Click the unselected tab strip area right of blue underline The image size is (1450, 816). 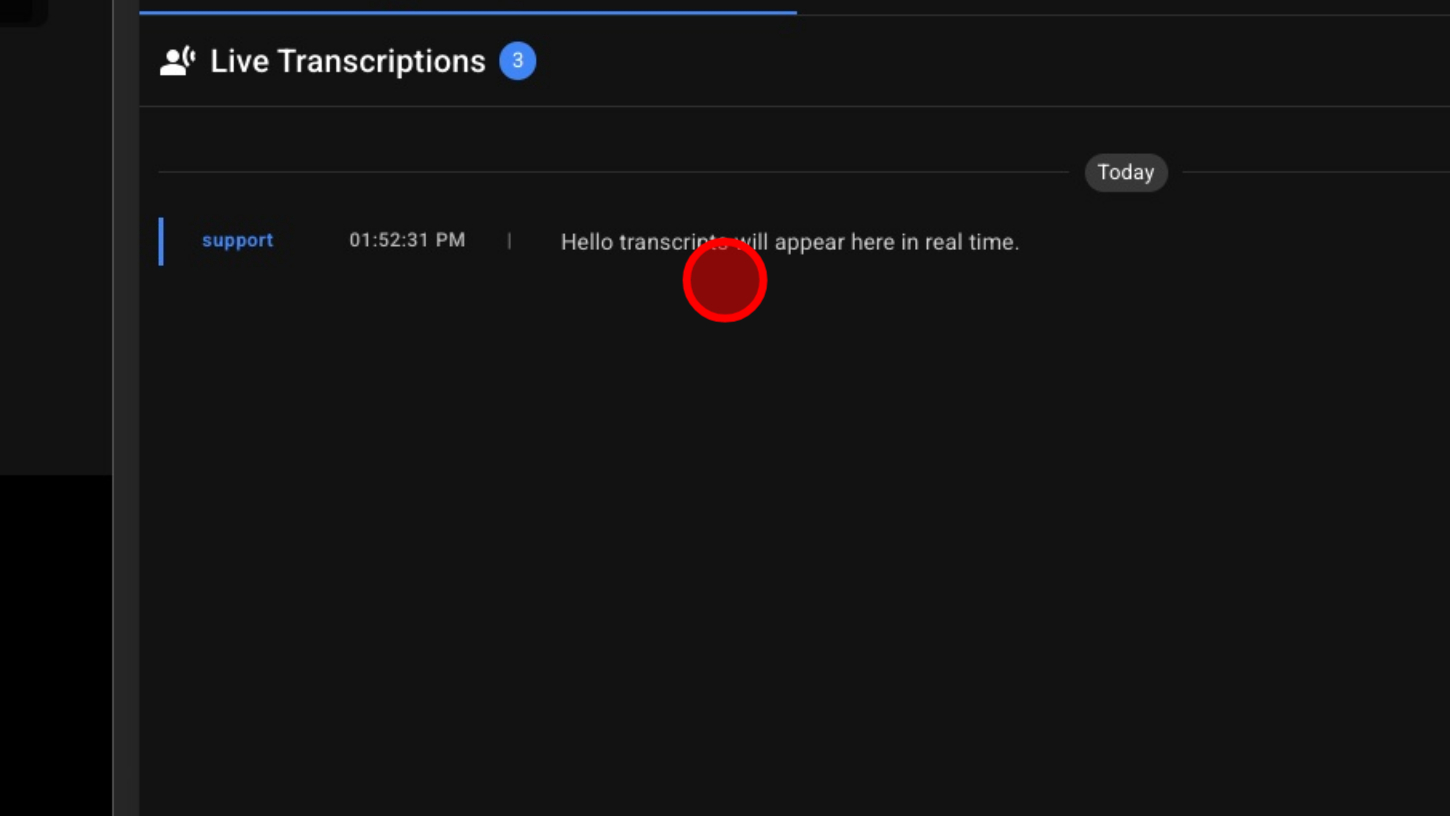pos(1123,8)
